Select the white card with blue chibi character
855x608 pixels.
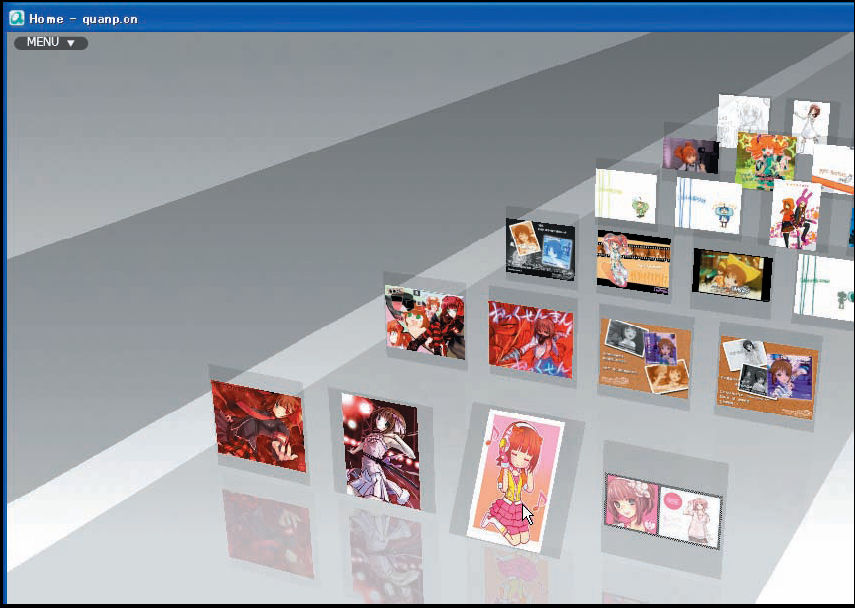[708, 205]
